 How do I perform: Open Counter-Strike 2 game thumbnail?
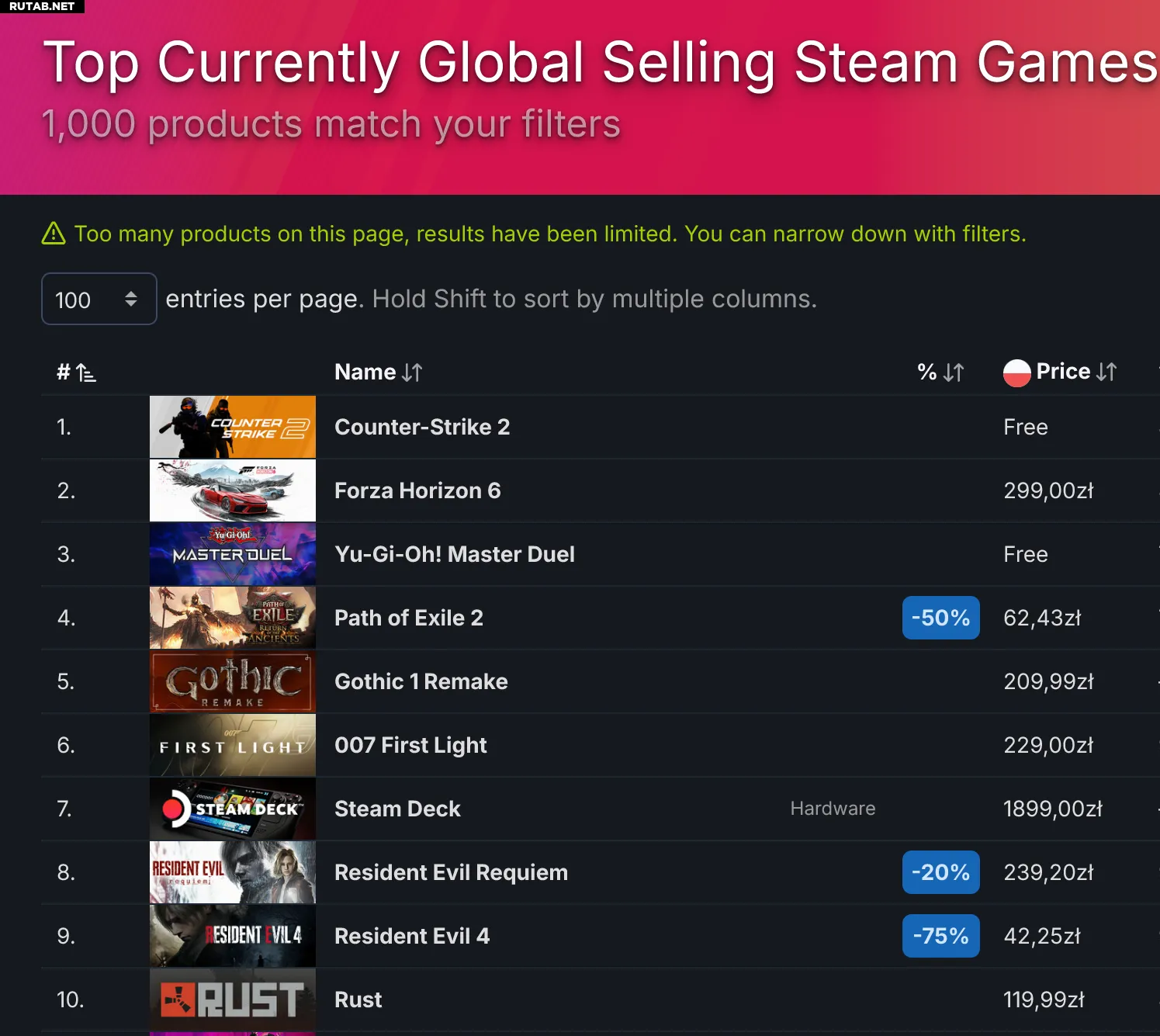pos(233,427)
